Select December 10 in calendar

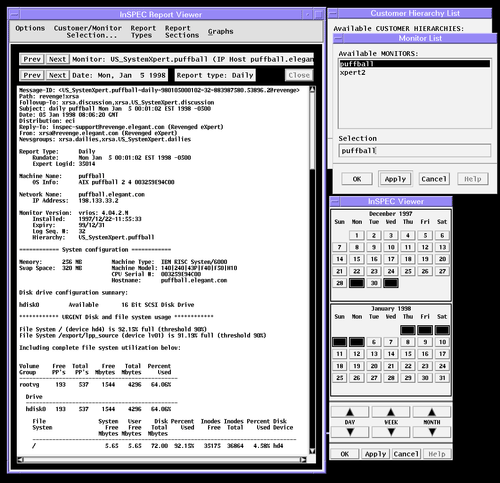tap(391, 247)
